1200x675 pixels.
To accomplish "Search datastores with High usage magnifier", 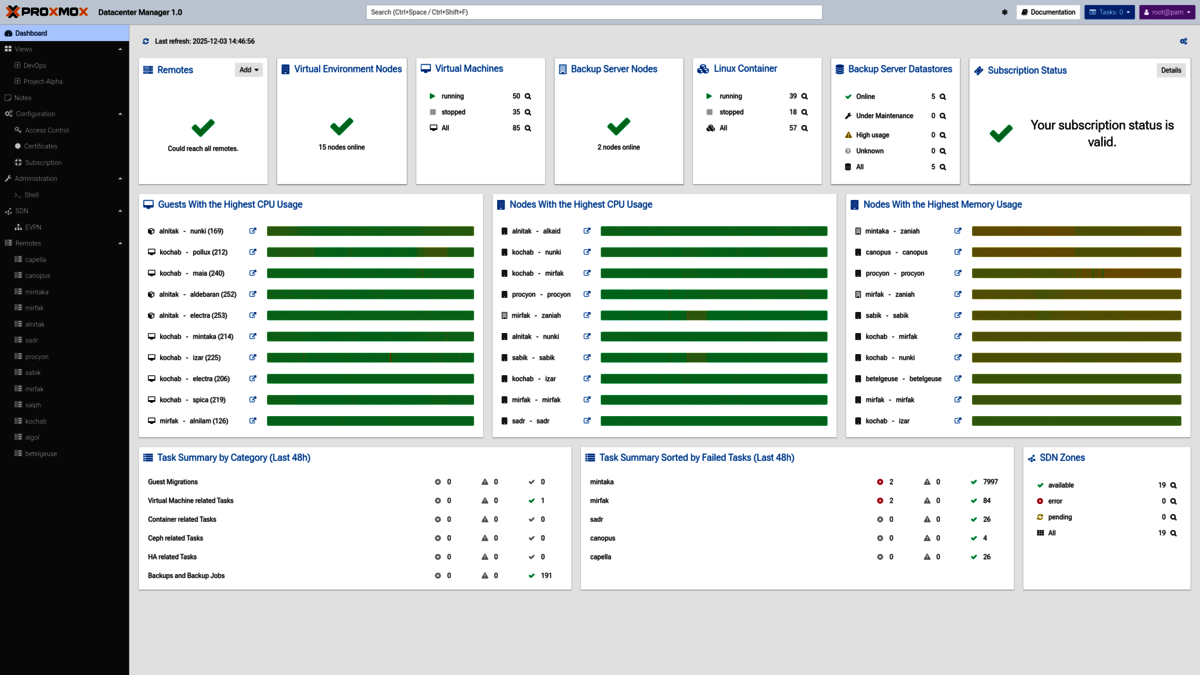I will (942, 135).
